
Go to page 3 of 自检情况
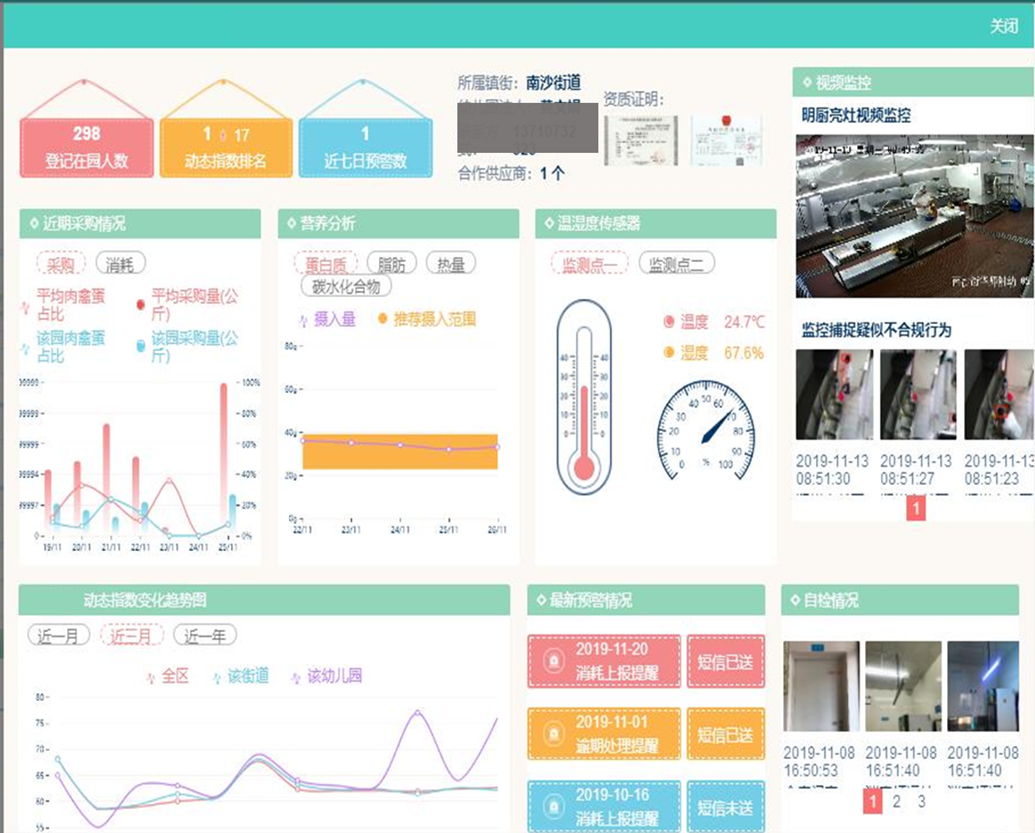(921, 801)
